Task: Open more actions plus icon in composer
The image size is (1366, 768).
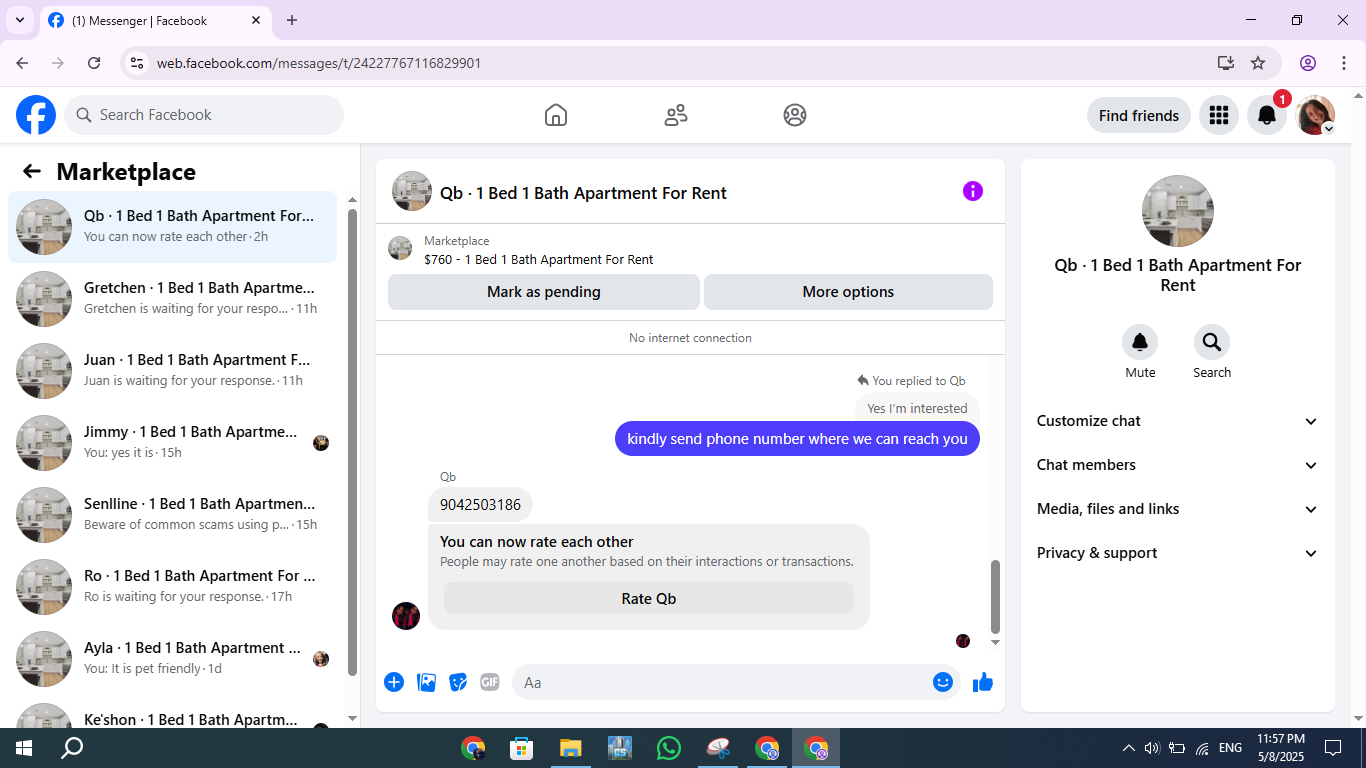Action: coord(394,682)
